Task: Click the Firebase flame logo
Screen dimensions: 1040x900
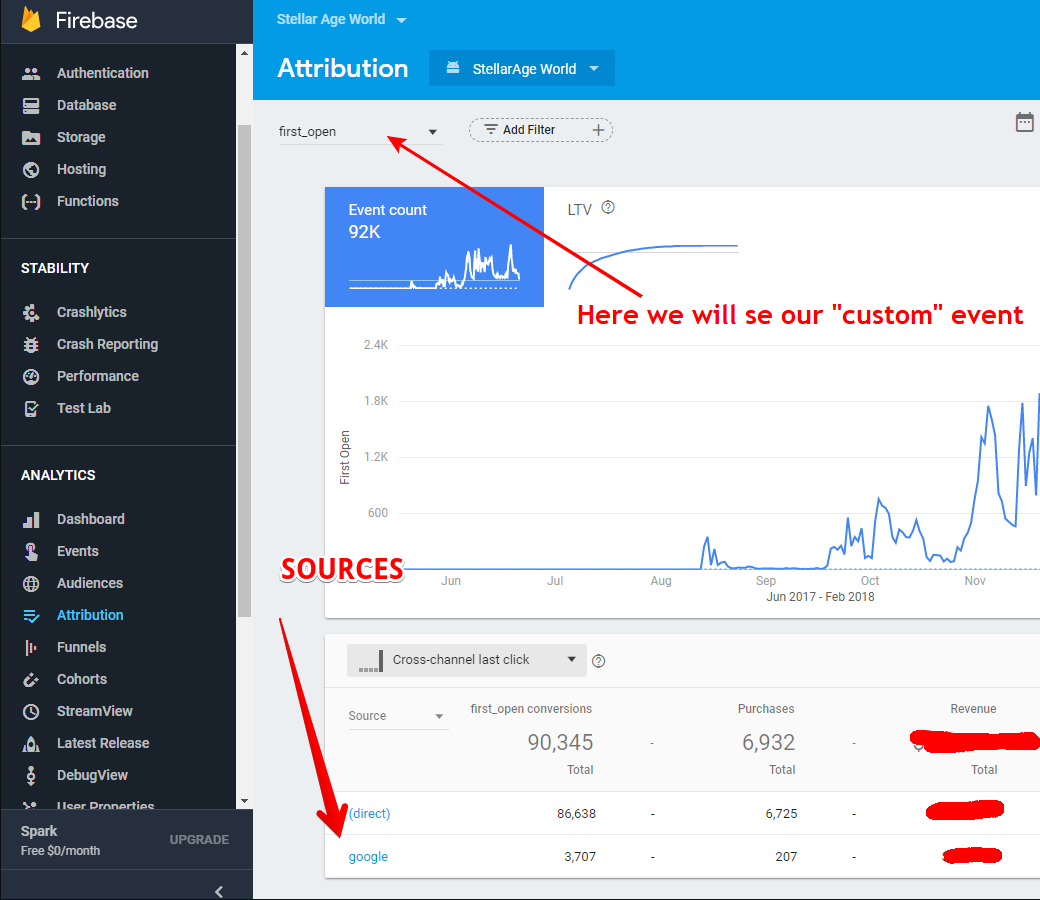Action: click(x=31, y=19)
